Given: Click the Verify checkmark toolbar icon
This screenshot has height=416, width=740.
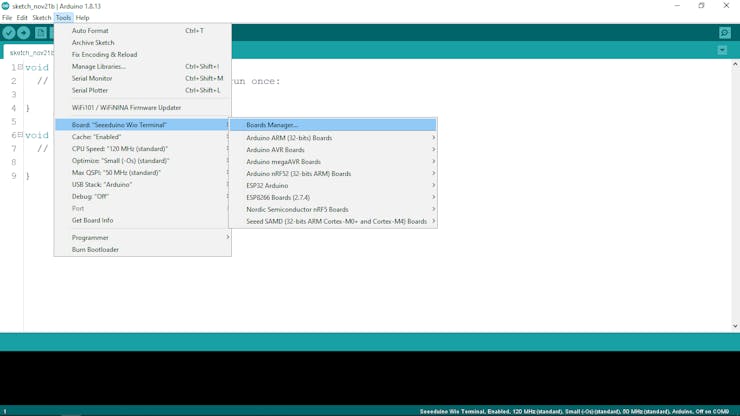Looking at the screenshot, I should click(x=9, y=33).
